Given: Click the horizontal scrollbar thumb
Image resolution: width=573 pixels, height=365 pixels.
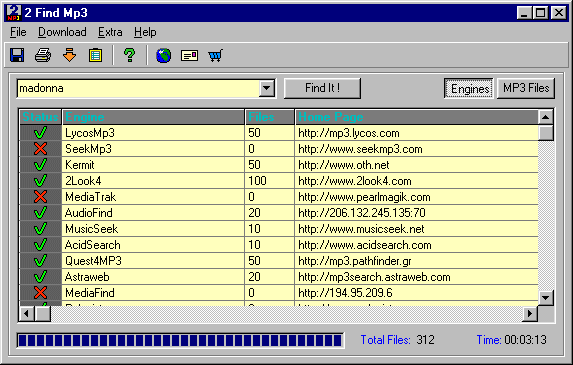Looking at the screenshot, I should [x=43, y=313].
